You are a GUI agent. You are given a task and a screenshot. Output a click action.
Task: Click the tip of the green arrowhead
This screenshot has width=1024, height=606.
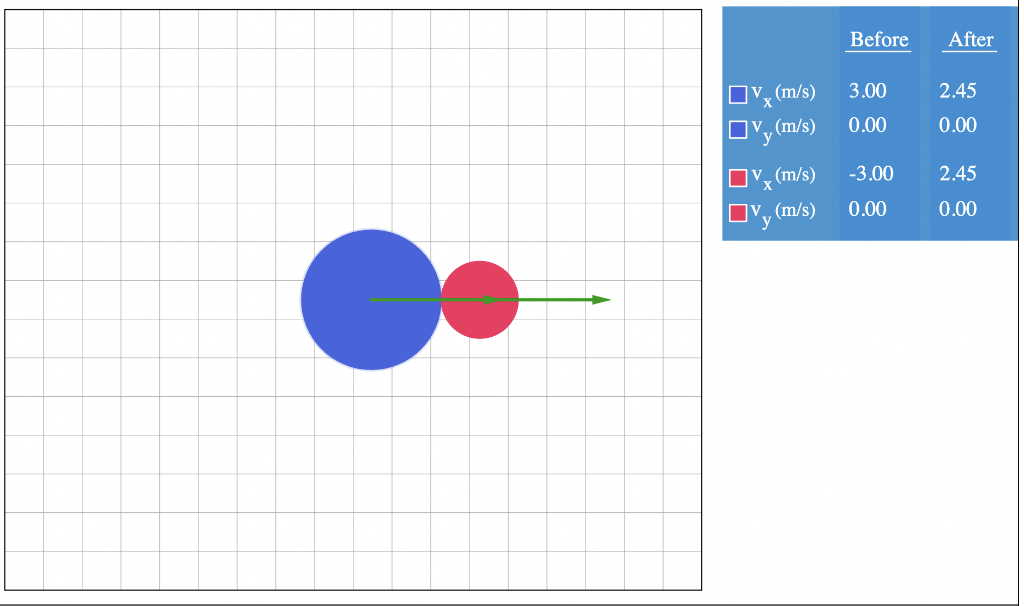coord(607,299)
